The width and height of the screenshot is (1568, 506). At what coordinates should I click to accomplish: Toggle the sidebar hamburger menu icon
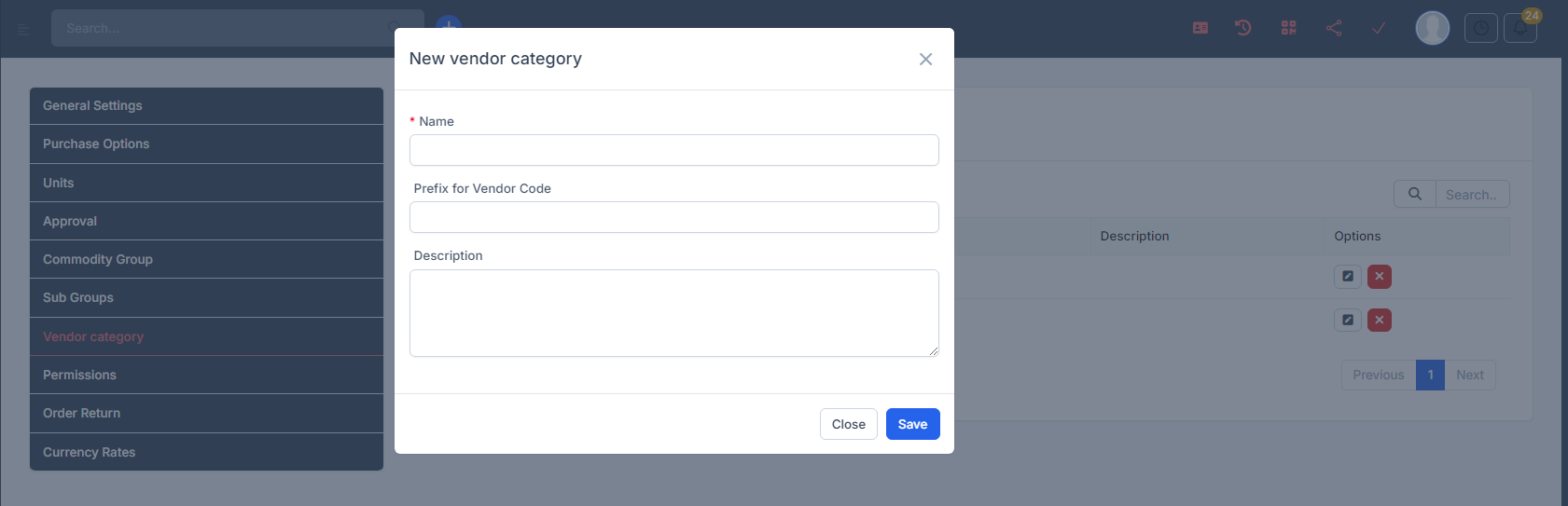pyautogui.click(x=23, y=29)
